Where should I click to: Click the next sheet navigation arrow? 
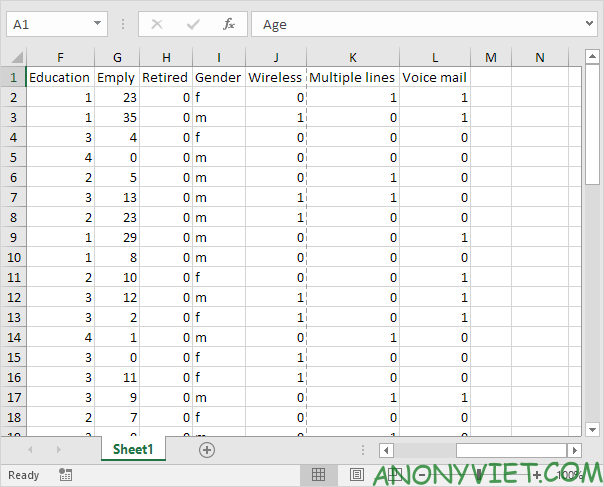pyautogui.click(x=58, y=450)
